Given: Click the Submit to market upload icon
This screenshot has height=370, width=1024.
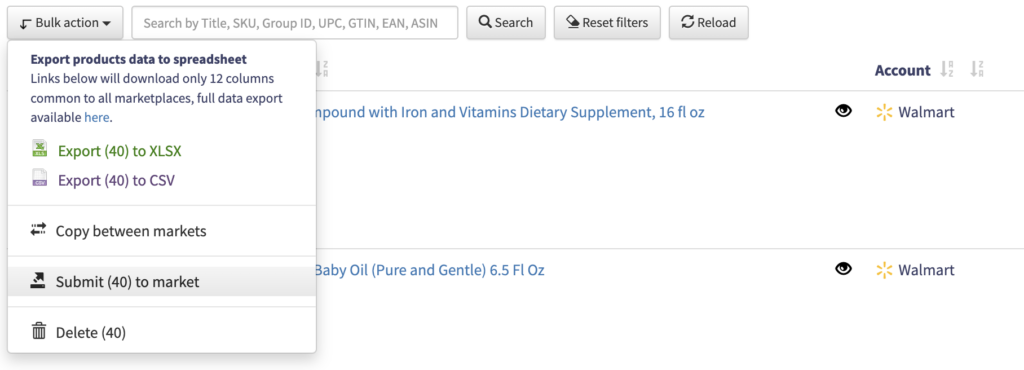Looking at the screenshot, I should [x=39, y=280].
